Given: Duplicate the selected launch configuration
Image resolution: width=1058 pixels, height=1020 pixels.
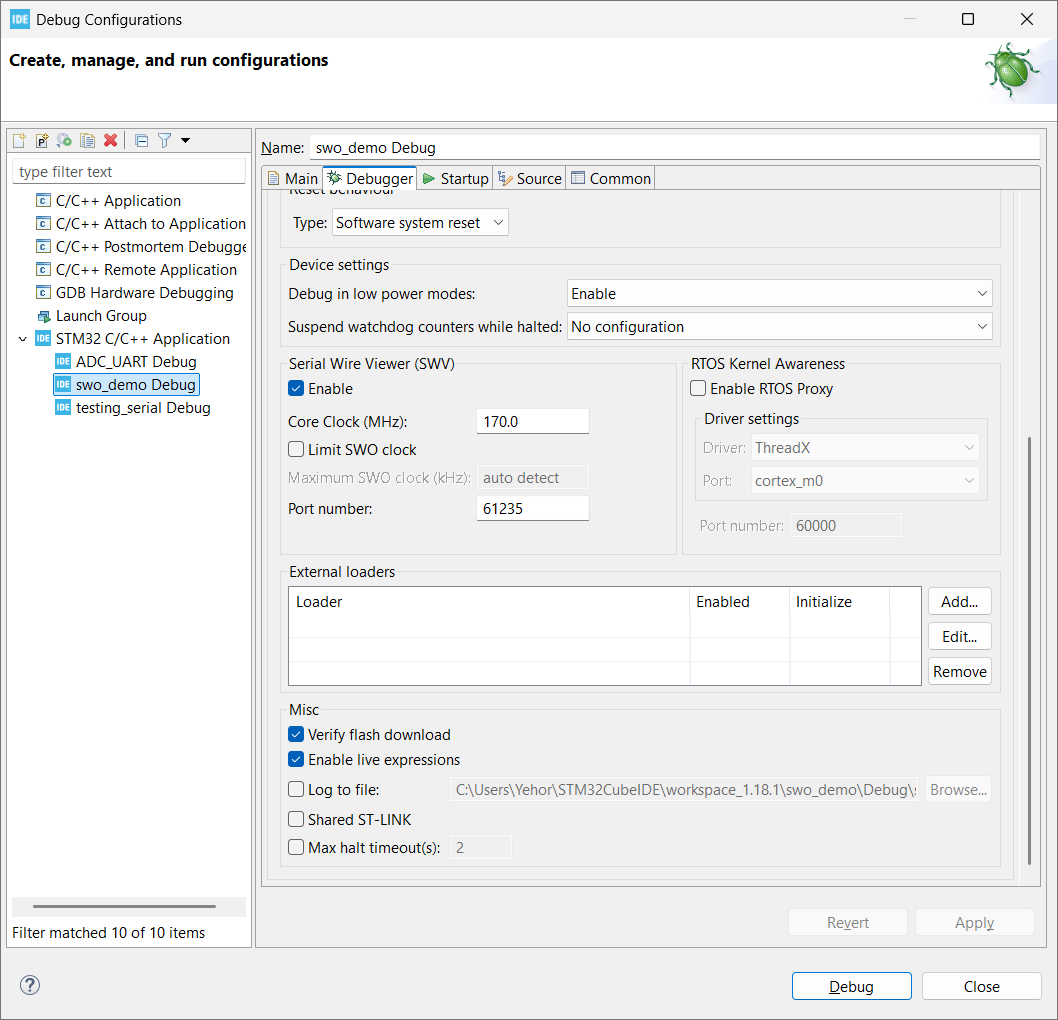Looking at the screenshot, I should tap(87, 140).
